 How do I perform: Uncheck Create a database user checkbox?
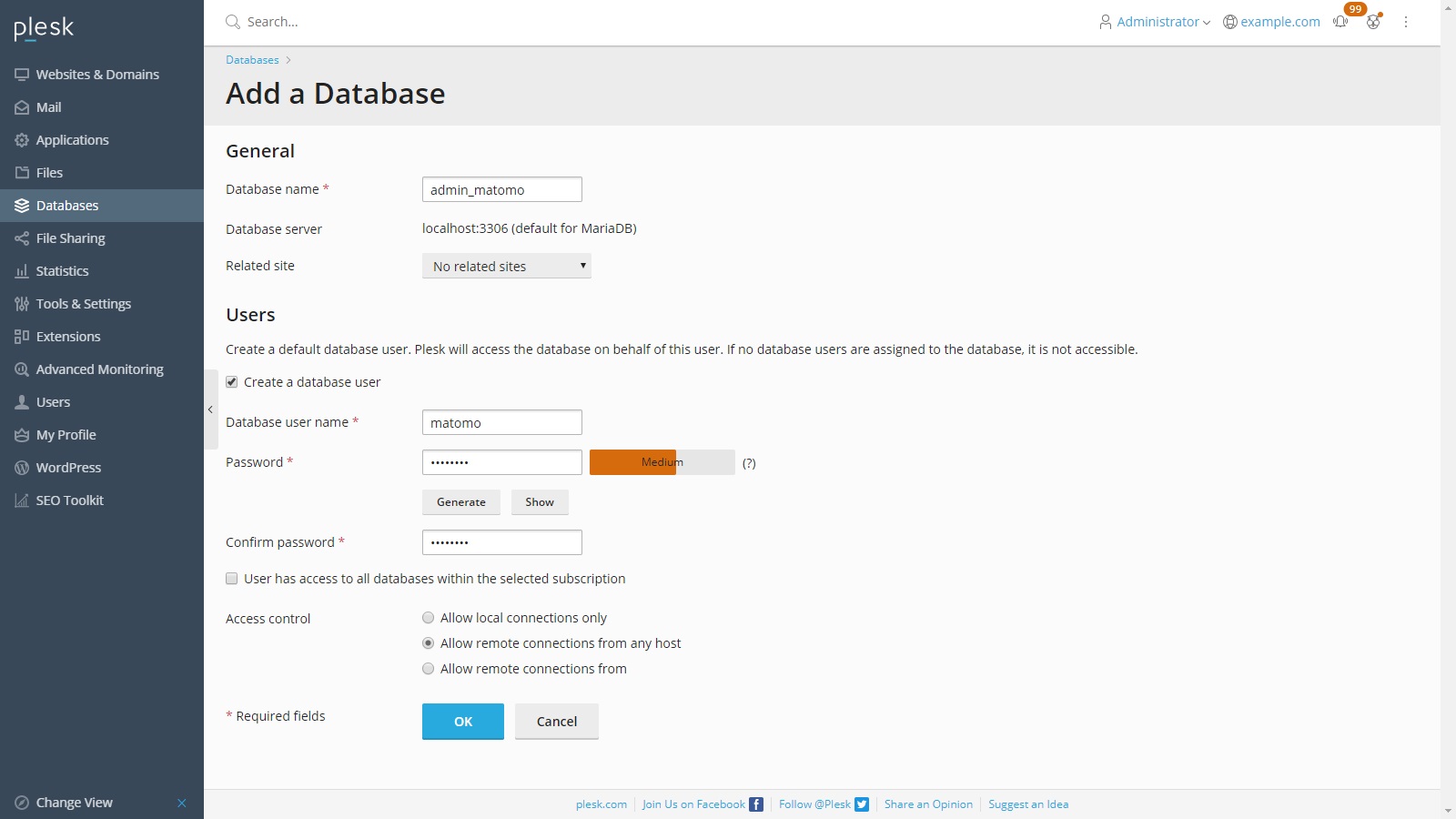click(232, 382)
